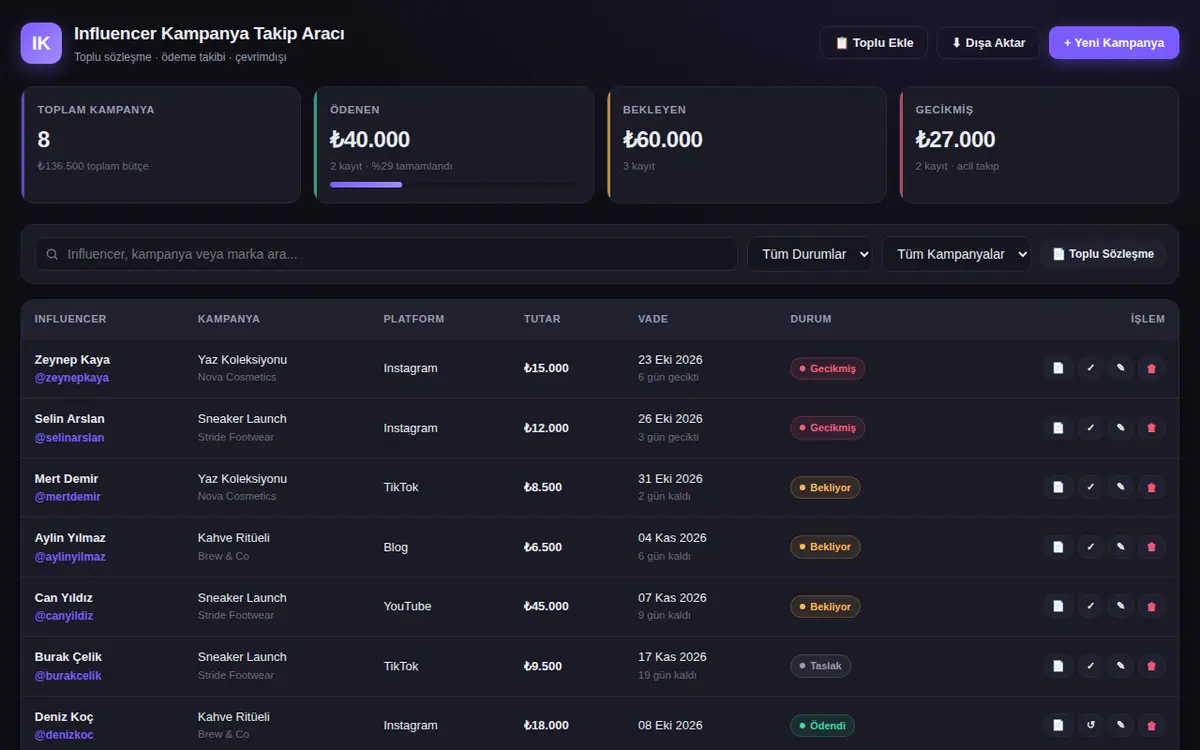Select the Bekliyor badge for Can Yıldız
Screen dimensions: 1200x750
825,606
